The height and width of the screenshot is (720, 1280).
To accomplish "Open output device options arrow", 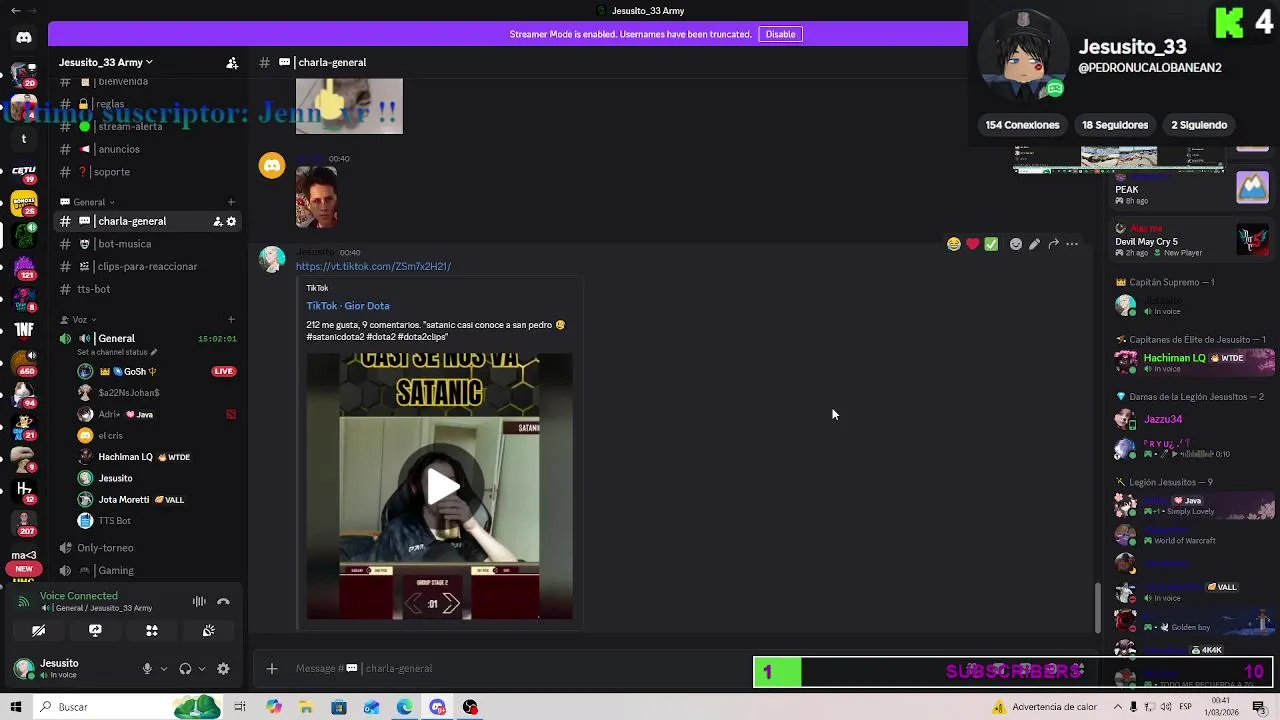I will pyautogui.click(x=201, y=669).
